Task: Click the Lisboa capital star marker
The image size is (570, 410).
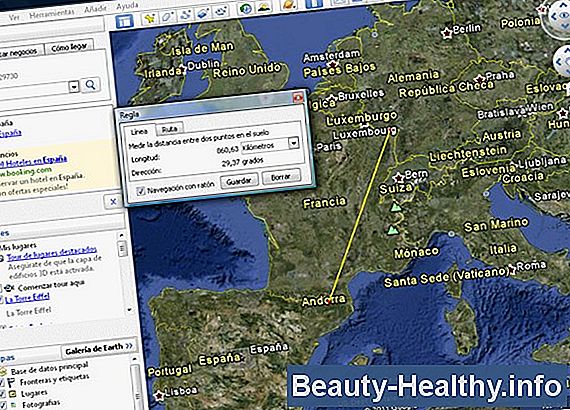Action: pyautogui.click(x=159, y=395)
